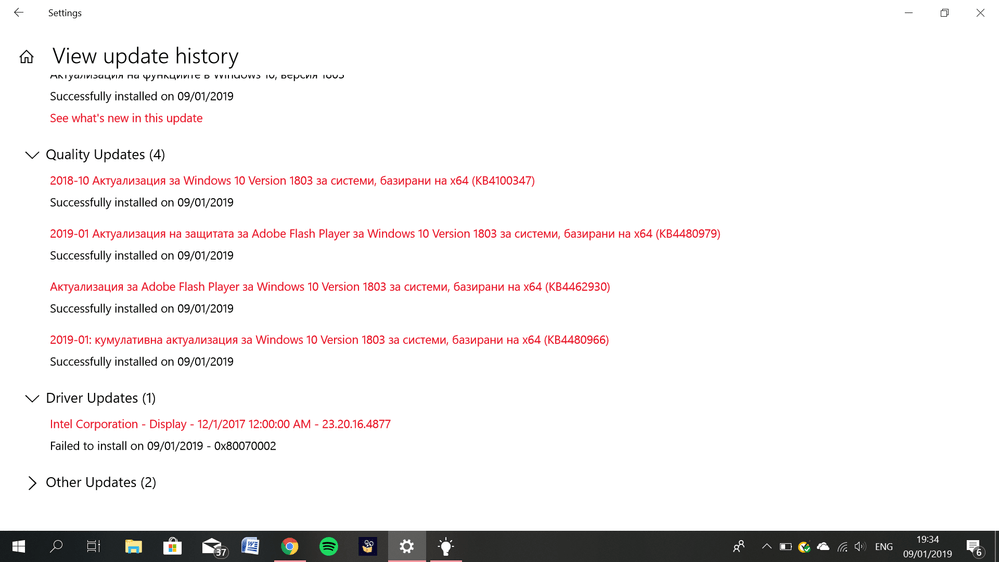999x562 pixels.
Task: Click the Settings gear taskbar icon
Action: coord(406,547)
